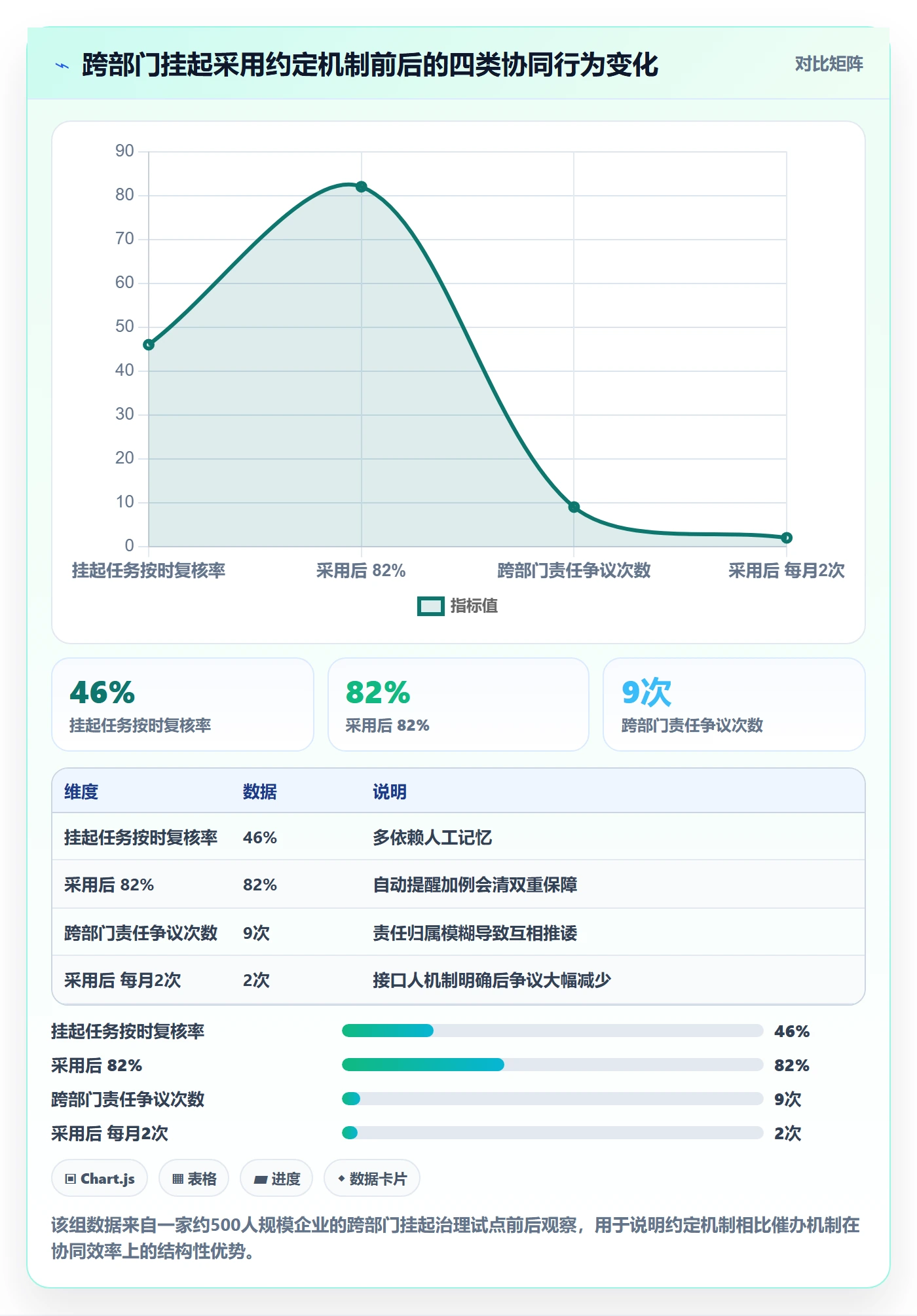This screenshot has height=1316, width=917.
Task: Click the grid icon in 表格 tag
Action: click(178, 1179)
